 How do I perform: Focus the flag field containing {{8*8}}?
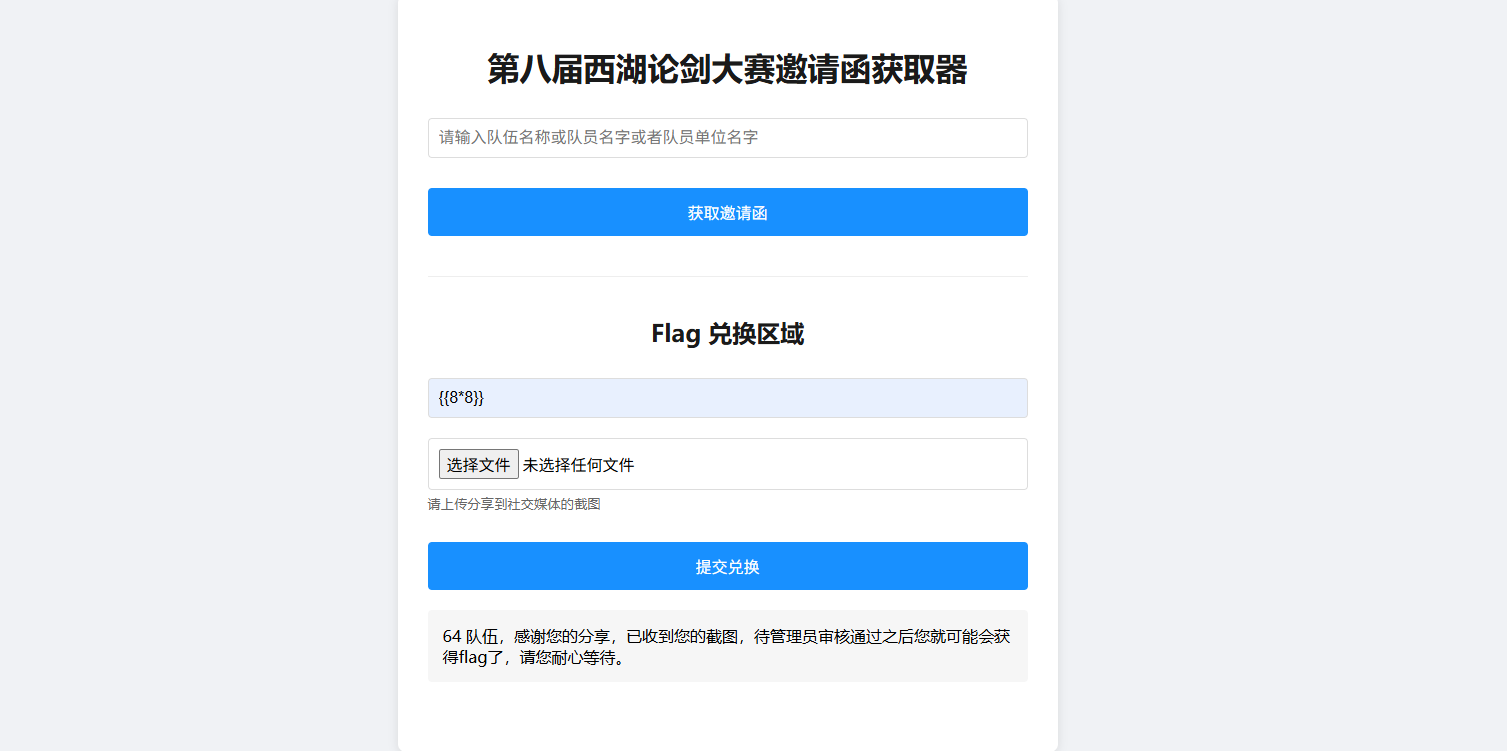click(x=727, y=398)
